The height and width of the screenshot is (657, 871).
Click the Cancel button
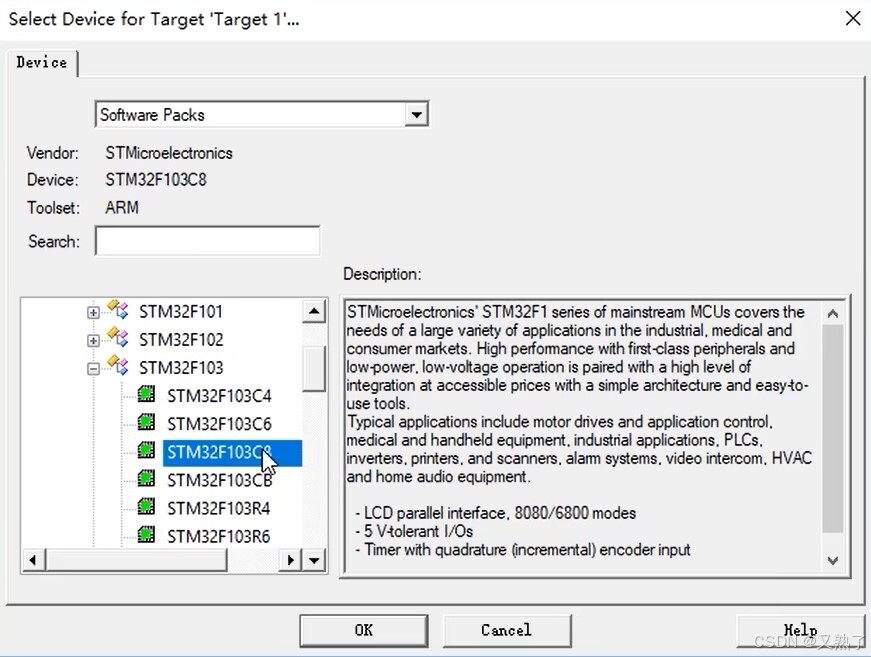[x=507, y=630]
